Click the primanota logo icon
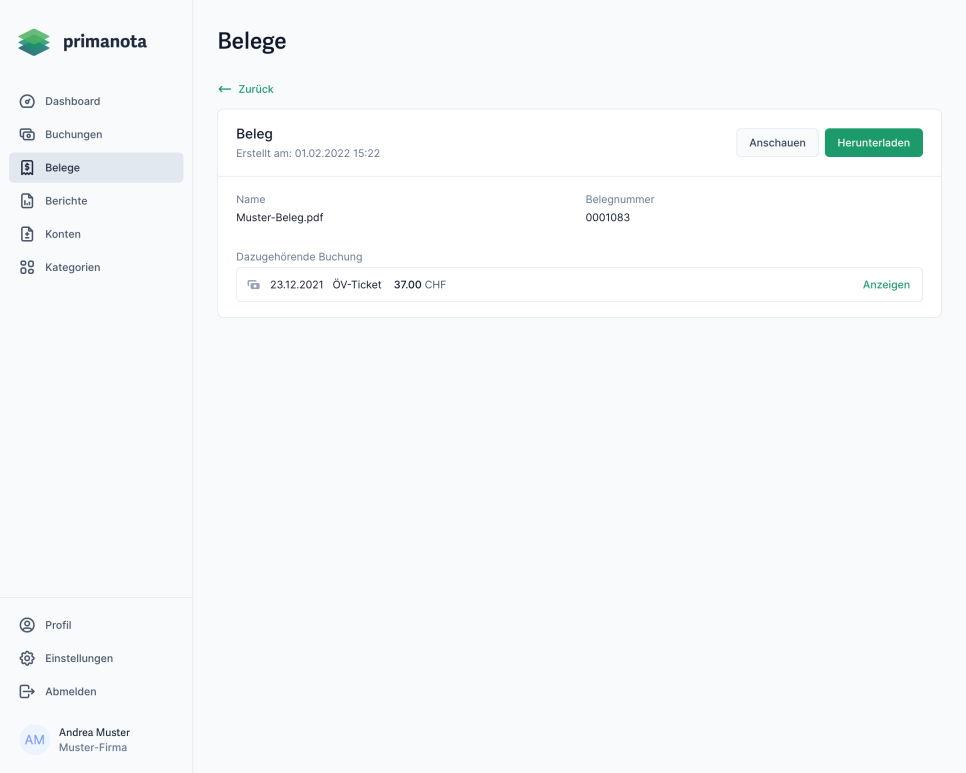 point(34,42)
